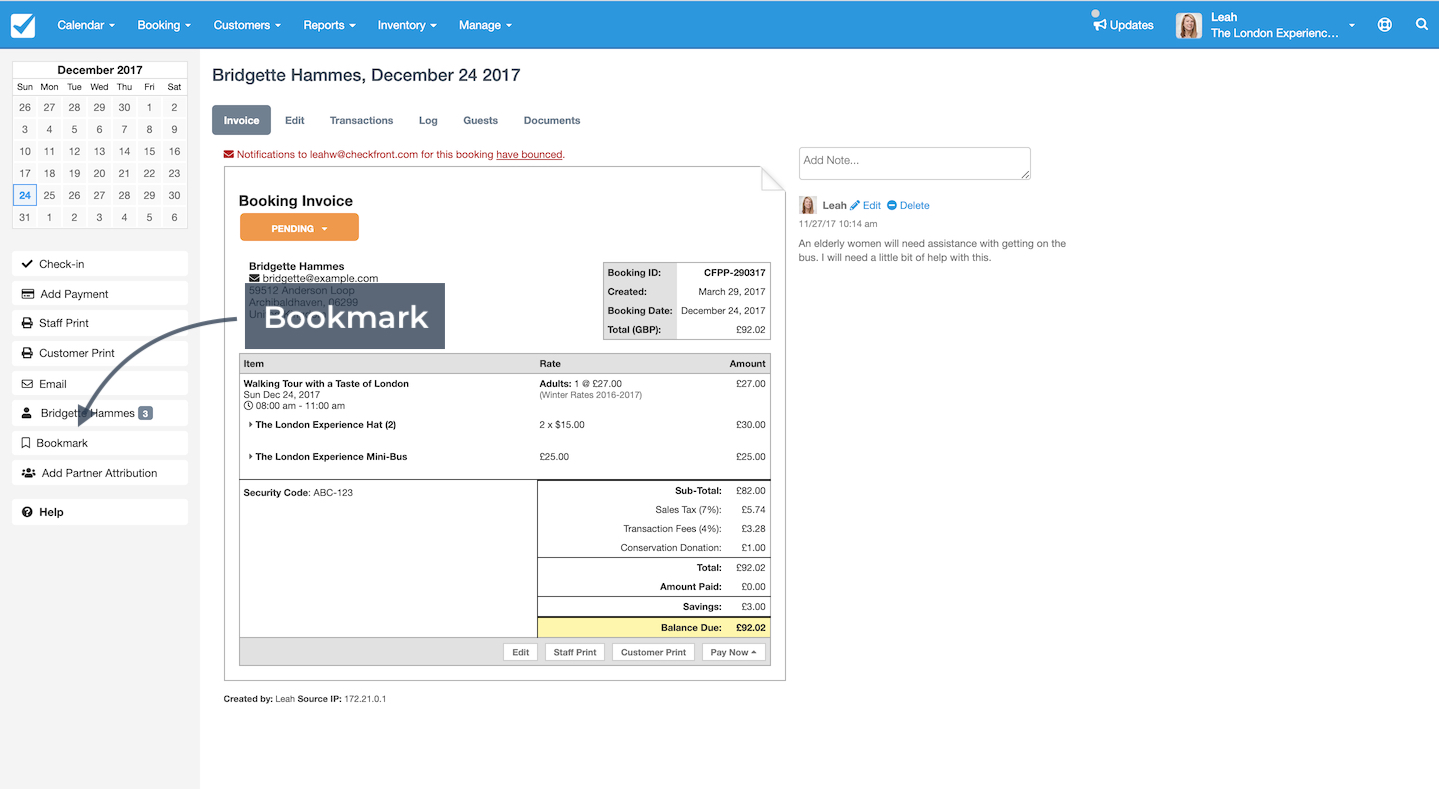Viewport: 1439px width, 789px height.
Task: Open search with the magnifier icon
Action: (1421, 25)
